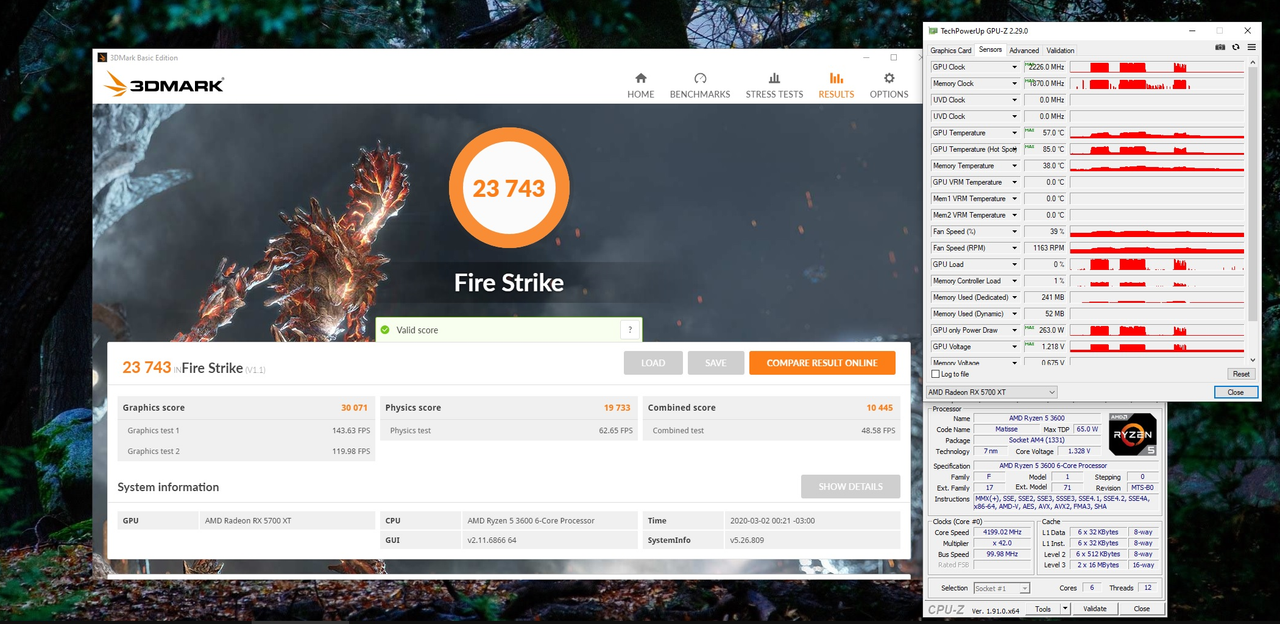1280x624 pixels.
Task: Switch to the Validation tab in GPU-Z
Action: point(1060,50)
